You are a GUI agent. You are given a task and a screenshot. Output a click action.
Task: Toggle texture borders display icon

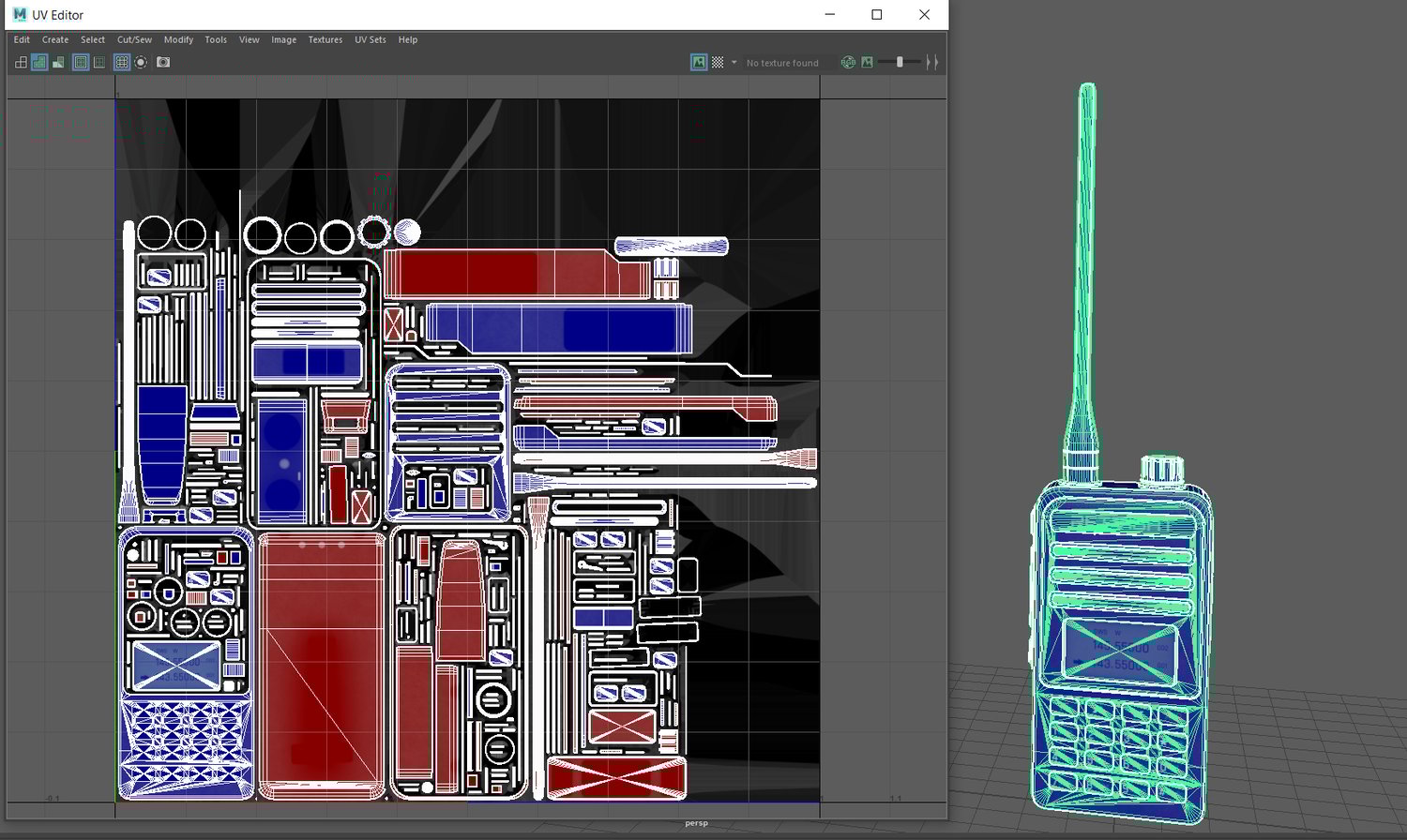[x=81, y=63]
